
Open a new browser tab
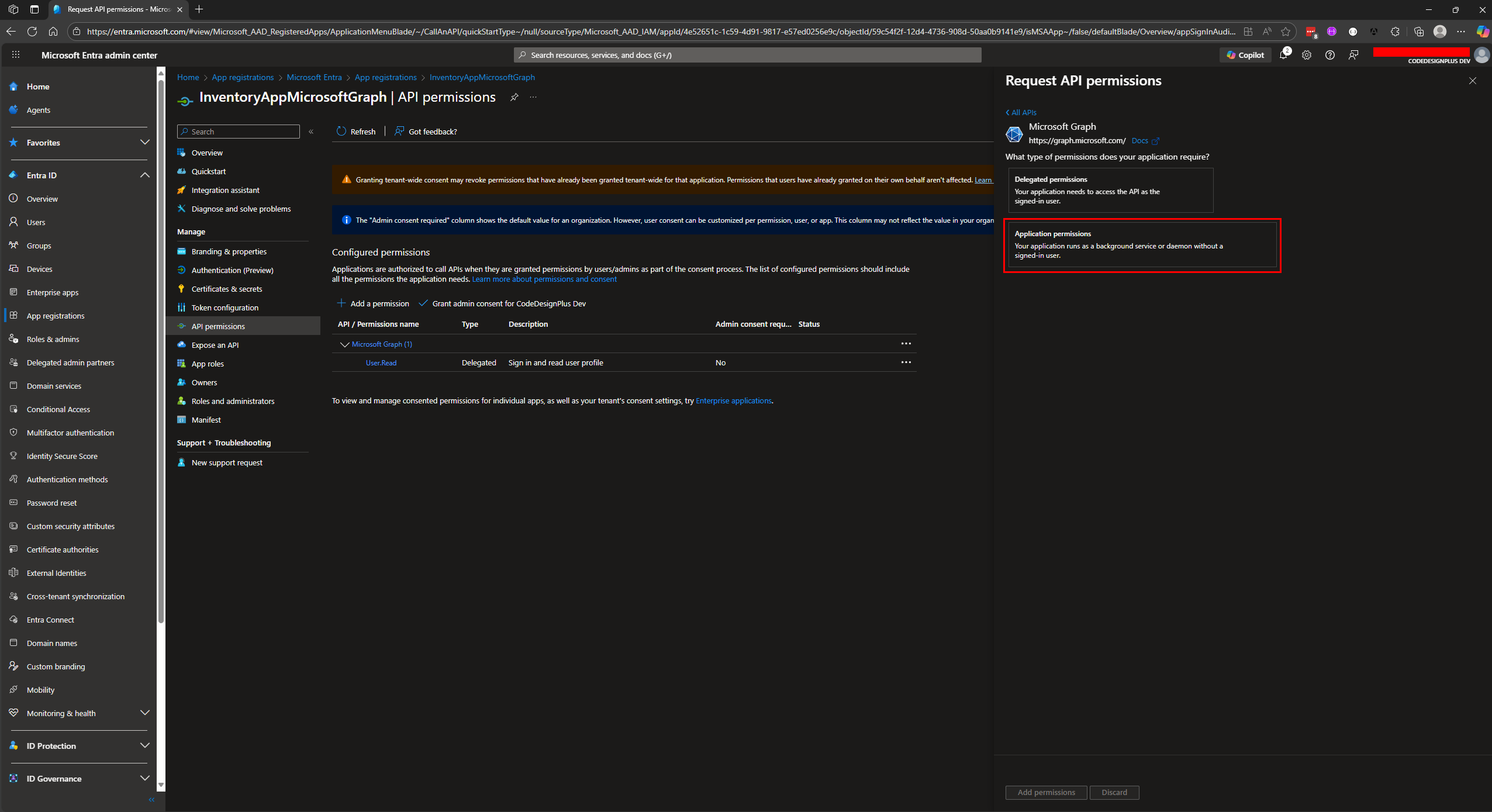pos(199,9)
